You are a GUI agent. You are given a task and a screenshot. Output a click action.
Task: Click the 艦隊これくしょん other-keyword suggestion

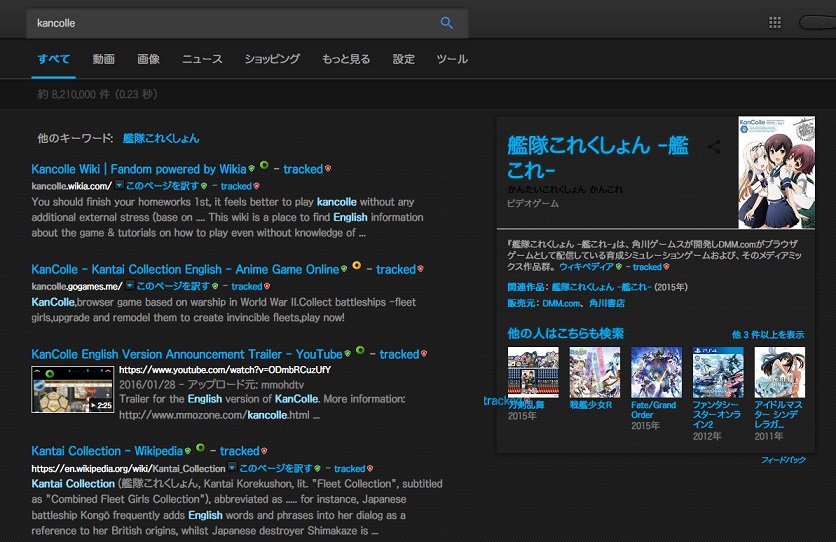coord(160,139)
